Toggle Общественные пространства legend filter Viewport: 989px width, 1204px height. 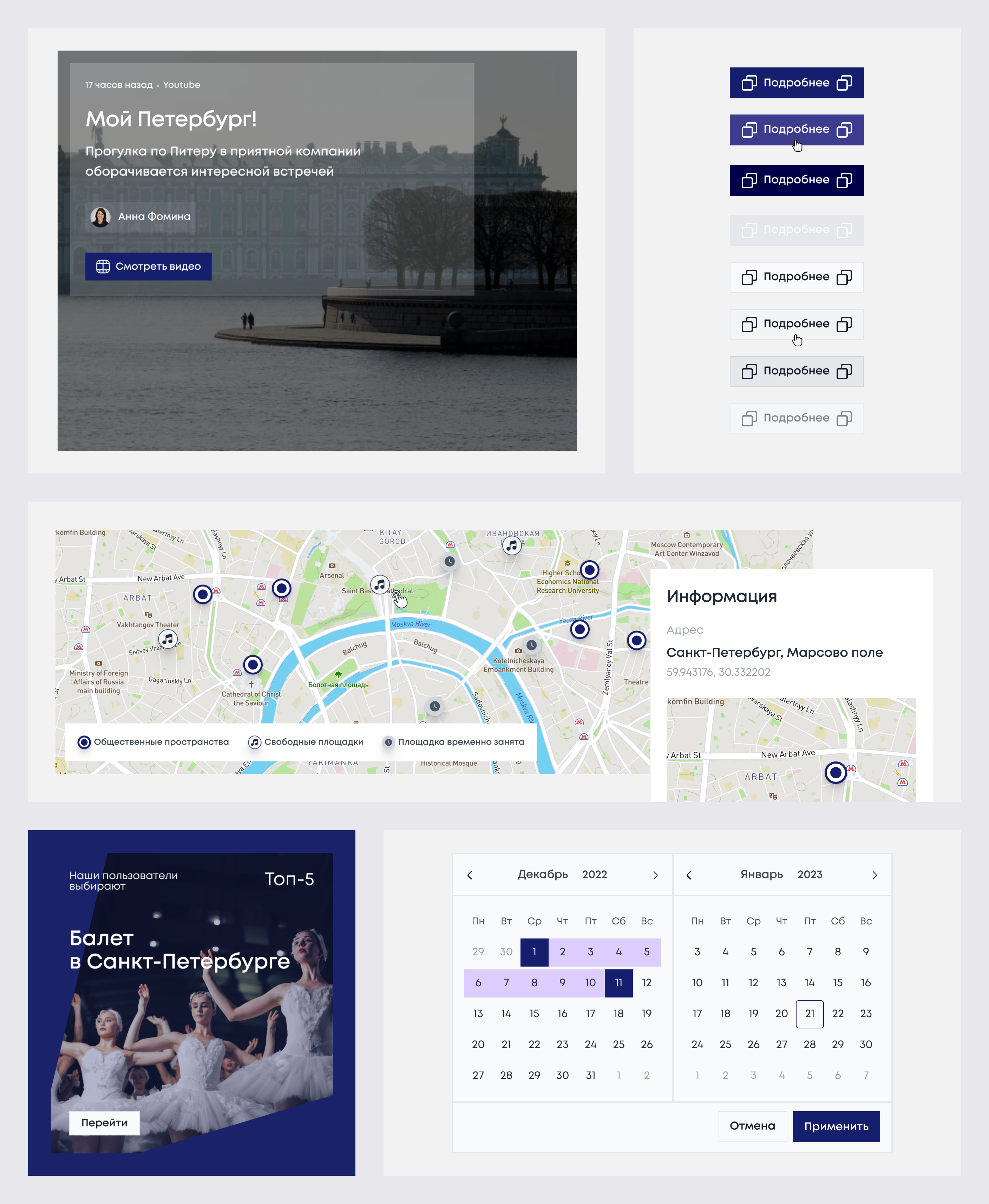[153, 742]
